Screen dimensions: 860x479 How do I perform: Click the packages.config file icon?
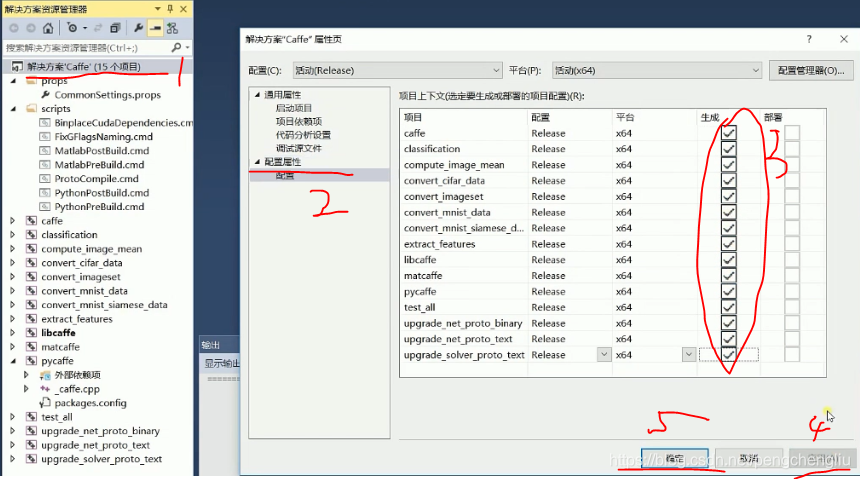pyautogui.click(x=46, y=403)
